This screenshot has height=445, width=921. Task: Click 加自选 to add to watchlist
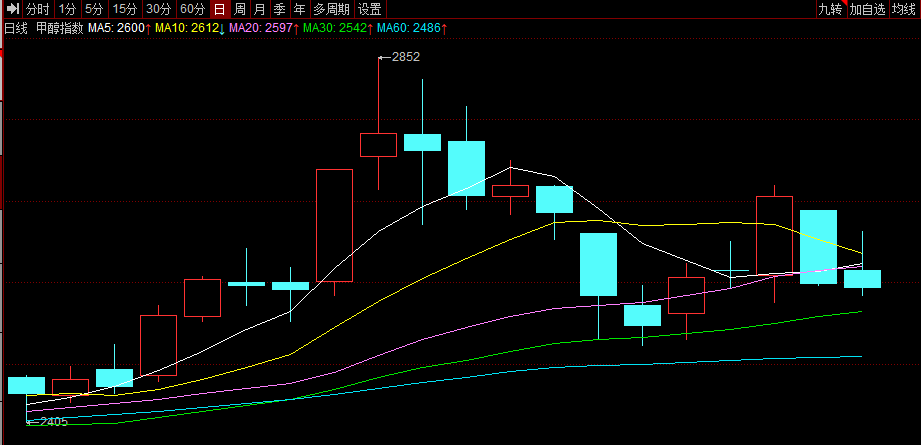[868, 9]
